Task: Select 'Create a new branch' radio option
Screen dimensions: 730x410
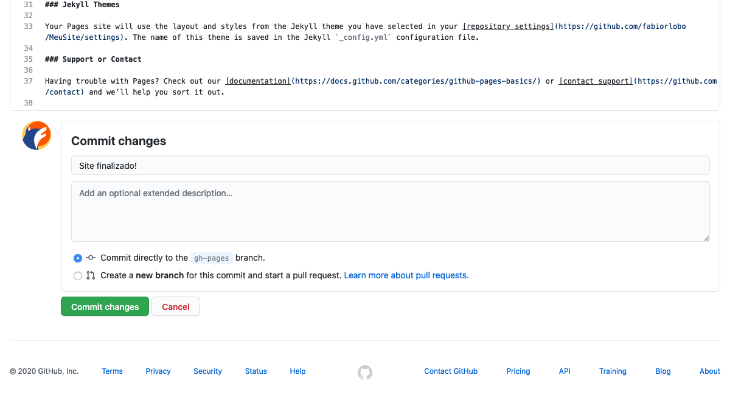Action: [x=78, y=276]
